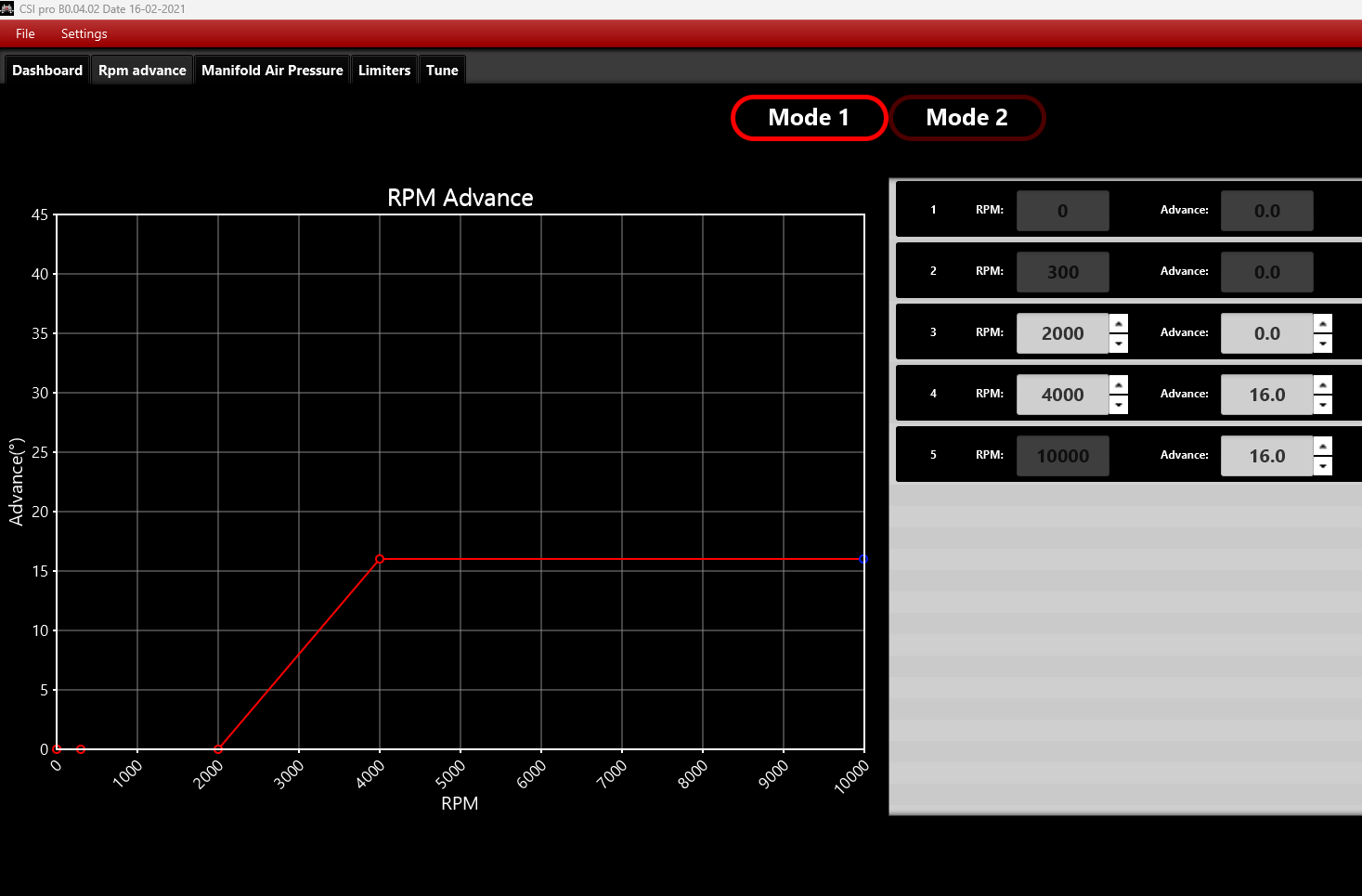The height and width of the screenshot is (896, 1362).
Task: Select the graph point at 4000 RPM
Action: 380,559
